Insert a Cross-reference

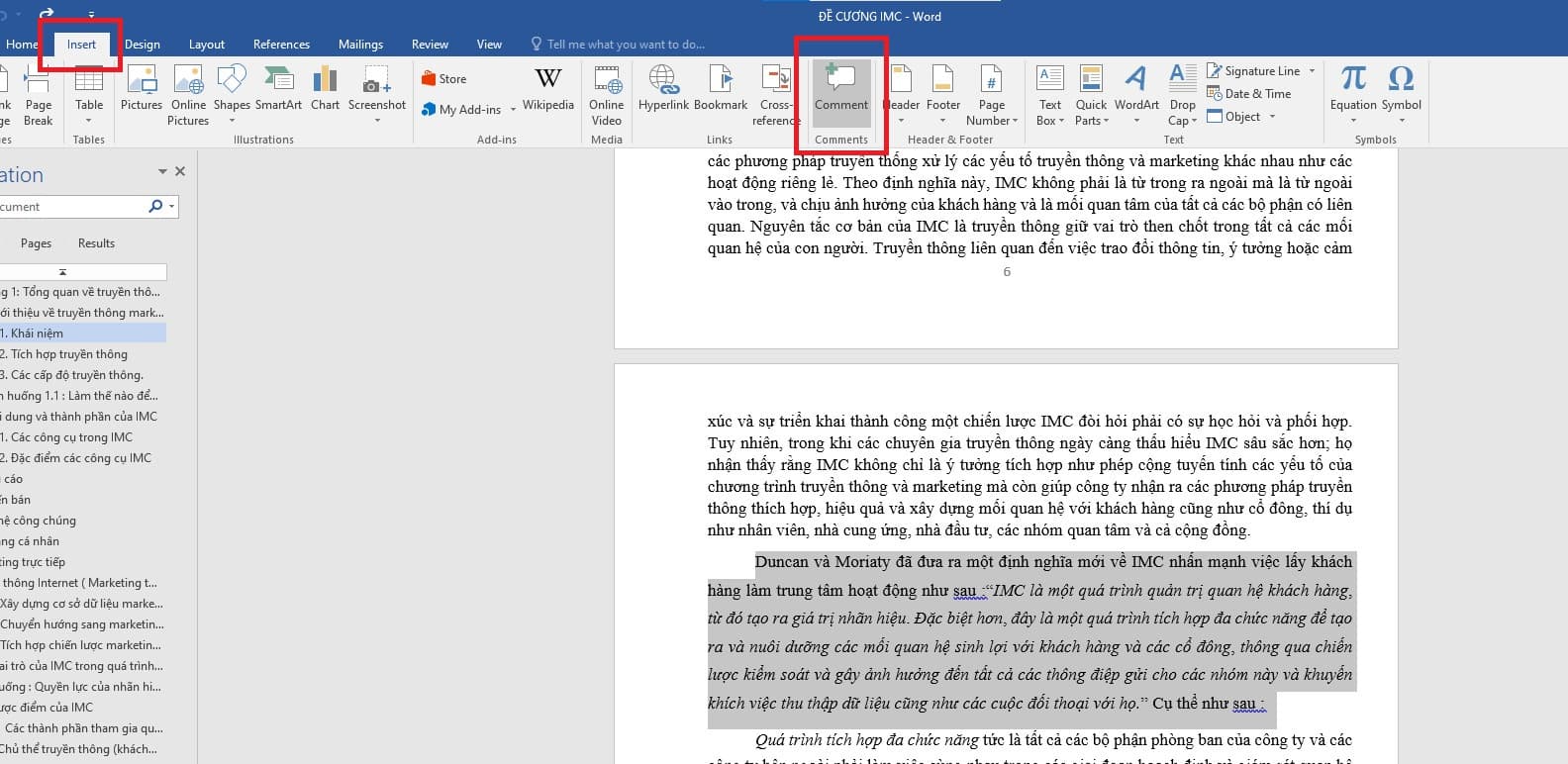775,95
